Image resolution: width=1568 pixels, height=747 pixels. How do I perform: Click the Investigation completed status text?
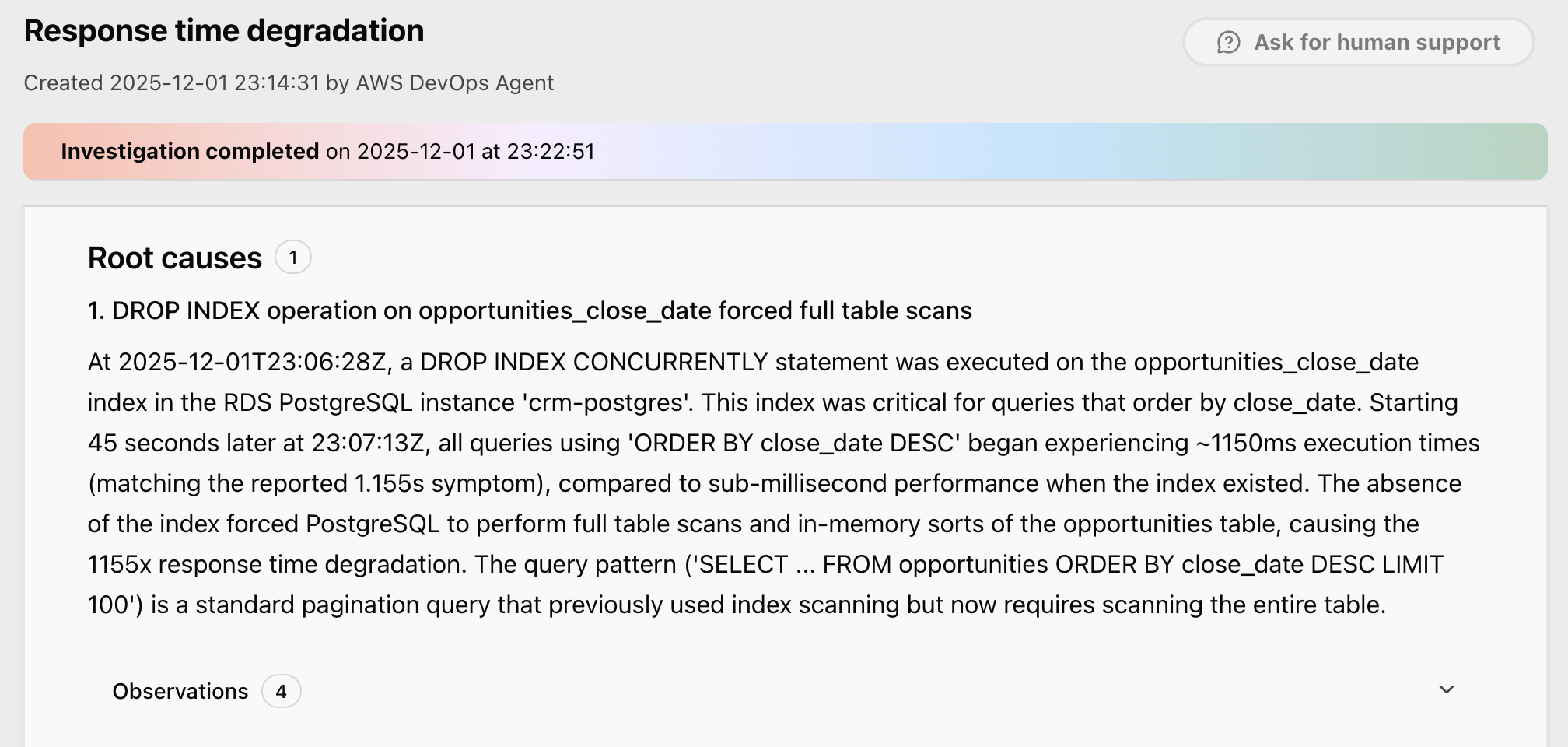[190, 151]
